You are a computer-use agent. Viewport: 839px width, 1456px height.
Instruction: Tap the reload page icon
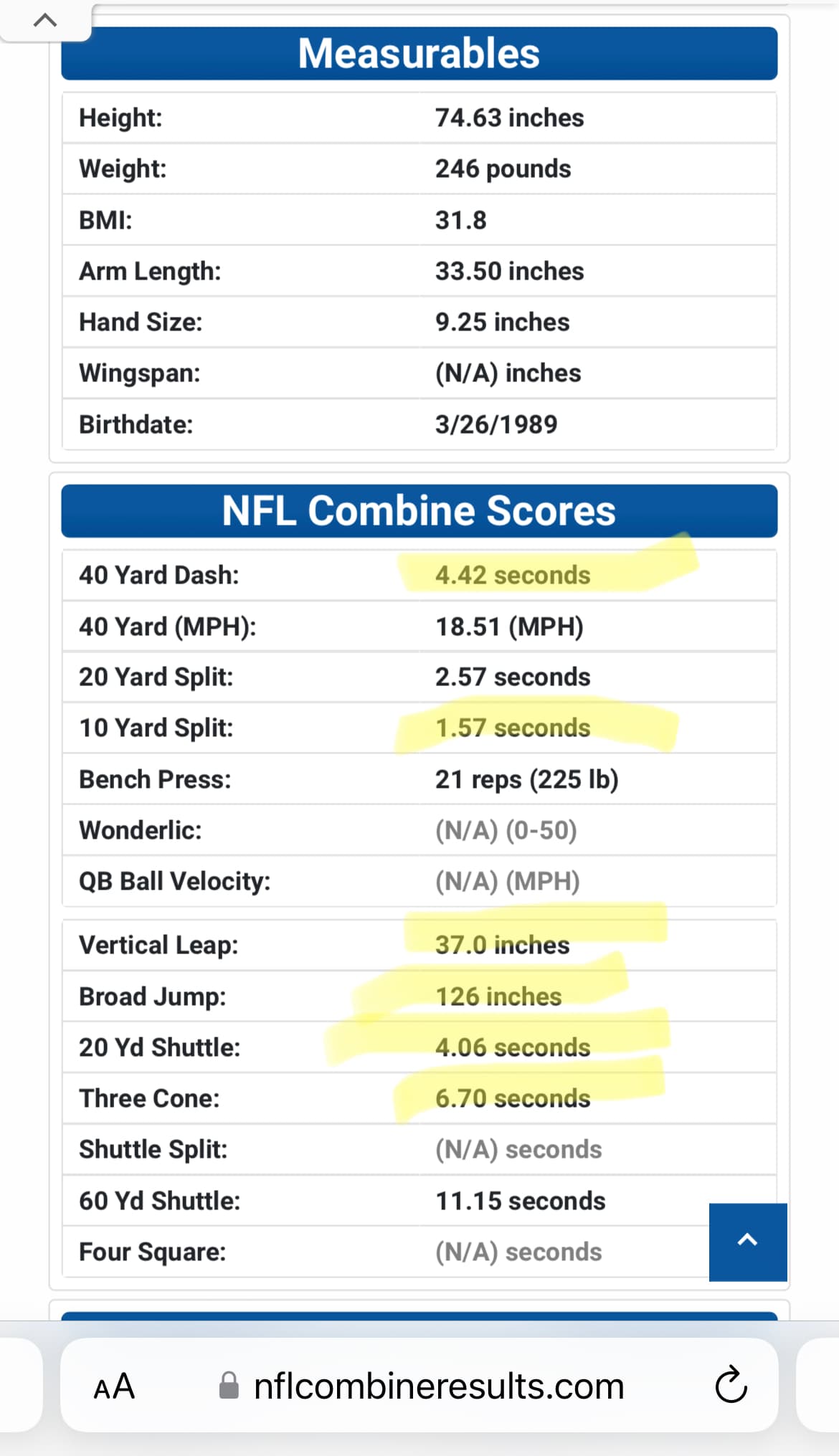point(731,1384)
